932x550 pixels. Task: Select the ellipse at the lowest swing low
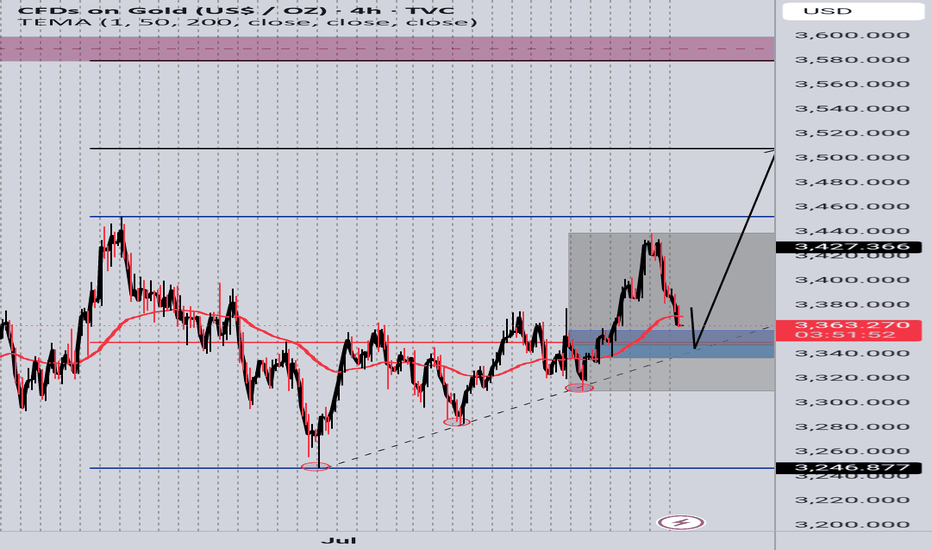point(315,467)
